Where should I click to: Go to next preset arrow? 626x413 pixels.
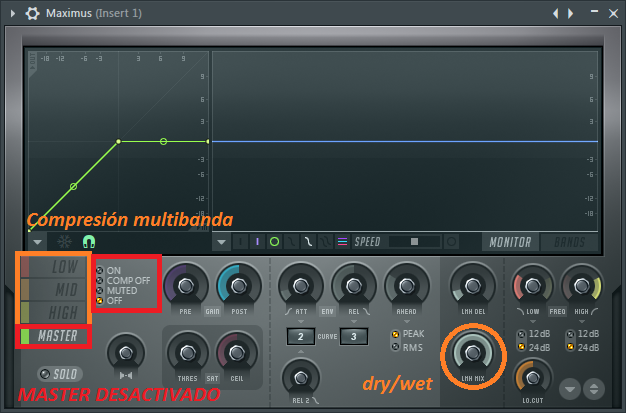571,14
